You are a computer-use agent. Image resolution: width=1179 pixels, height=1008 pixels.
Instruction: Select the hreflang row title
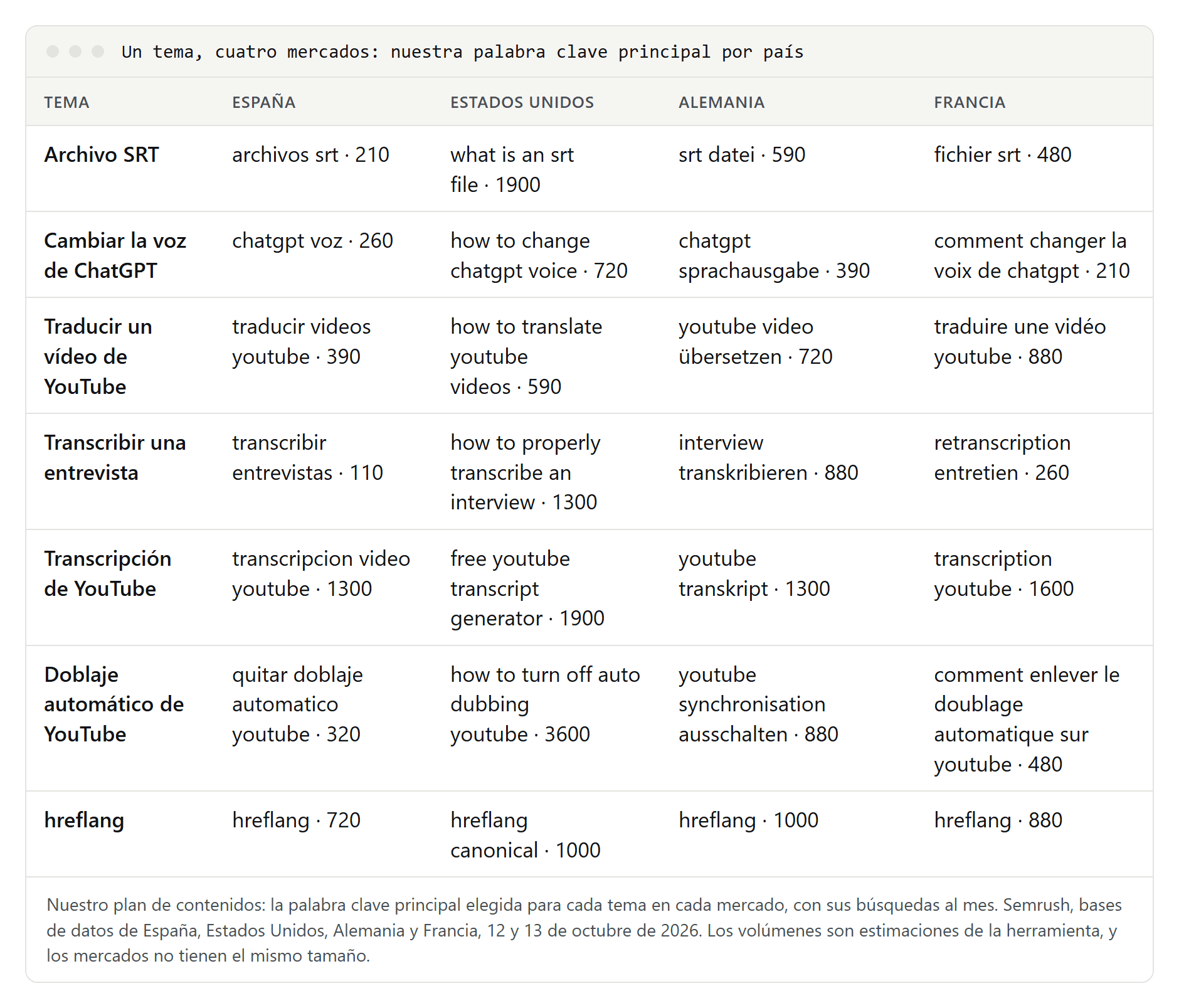tap(84, 820)
